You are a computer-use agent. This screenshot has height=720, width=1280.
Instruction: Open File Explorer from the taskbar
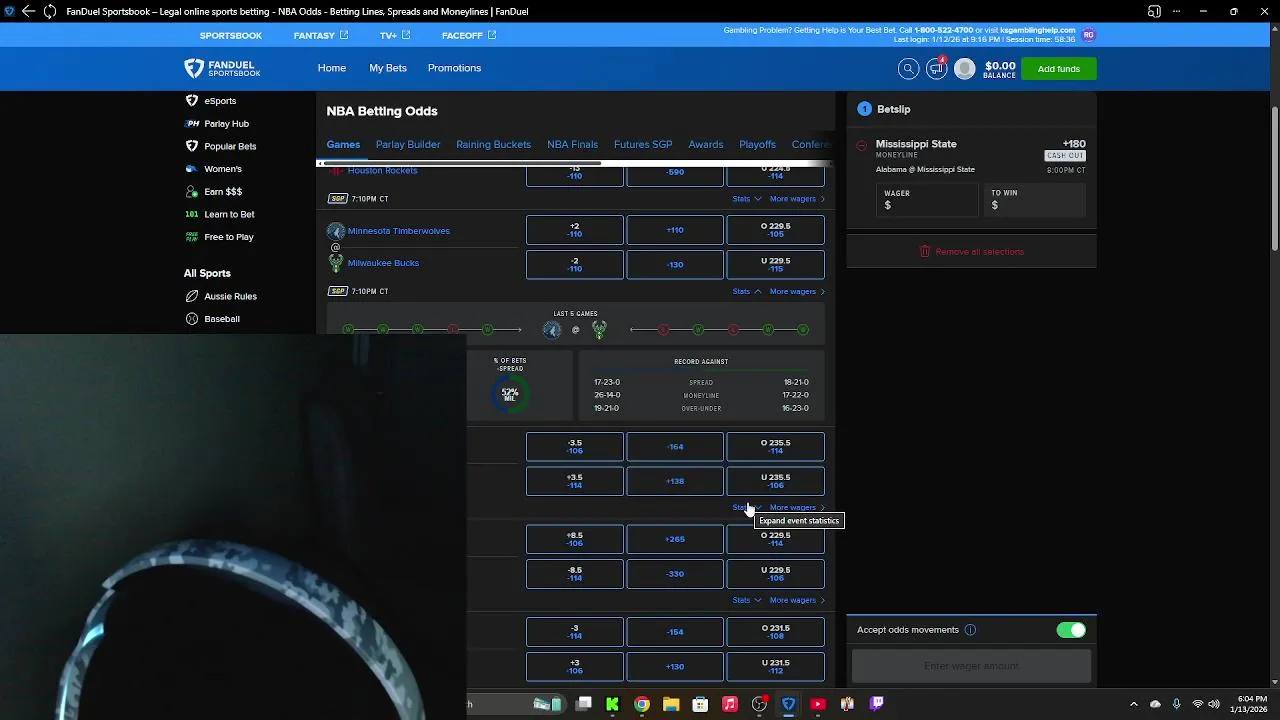pos(671,704)
